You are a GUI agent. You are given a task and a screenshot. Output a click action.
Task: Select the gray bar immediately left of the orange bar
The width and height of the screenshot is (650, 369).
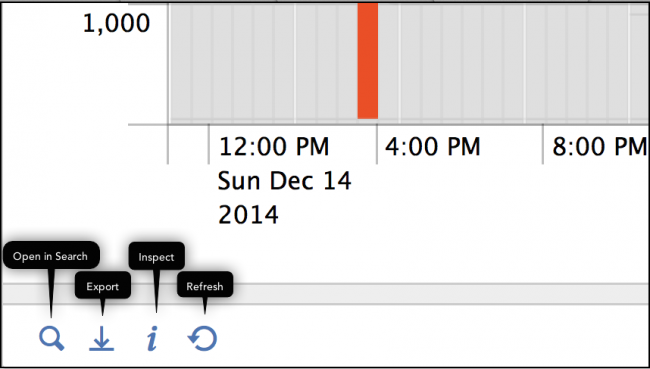[347, 62]
